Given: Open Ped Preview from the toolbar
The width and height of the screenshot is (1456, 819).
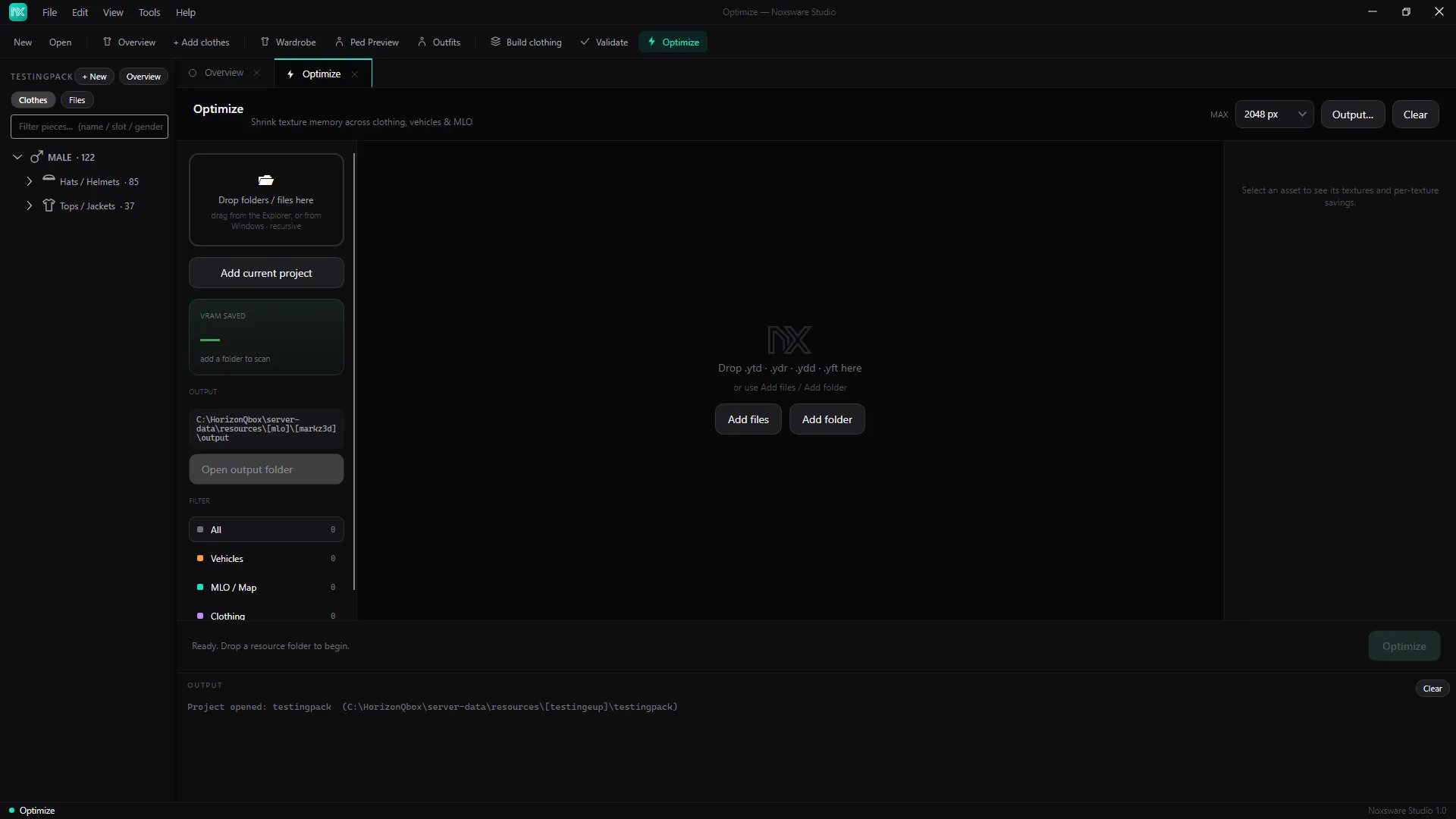Looking at the screenshot, I should [x=367, y=42].
